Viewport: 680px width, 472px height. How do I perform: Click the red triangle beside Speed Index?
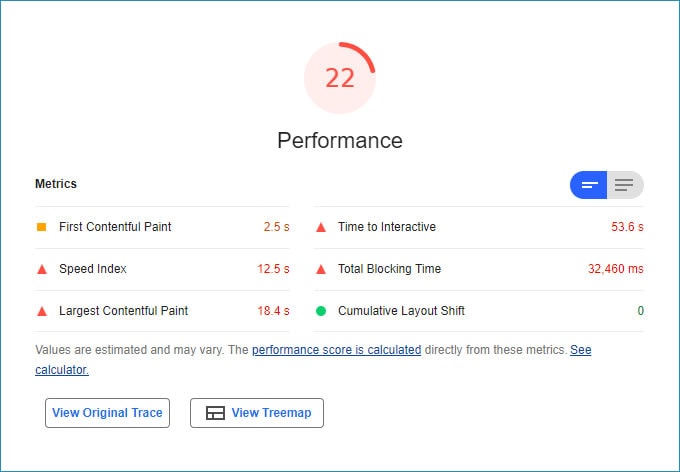tap(42, 269)
